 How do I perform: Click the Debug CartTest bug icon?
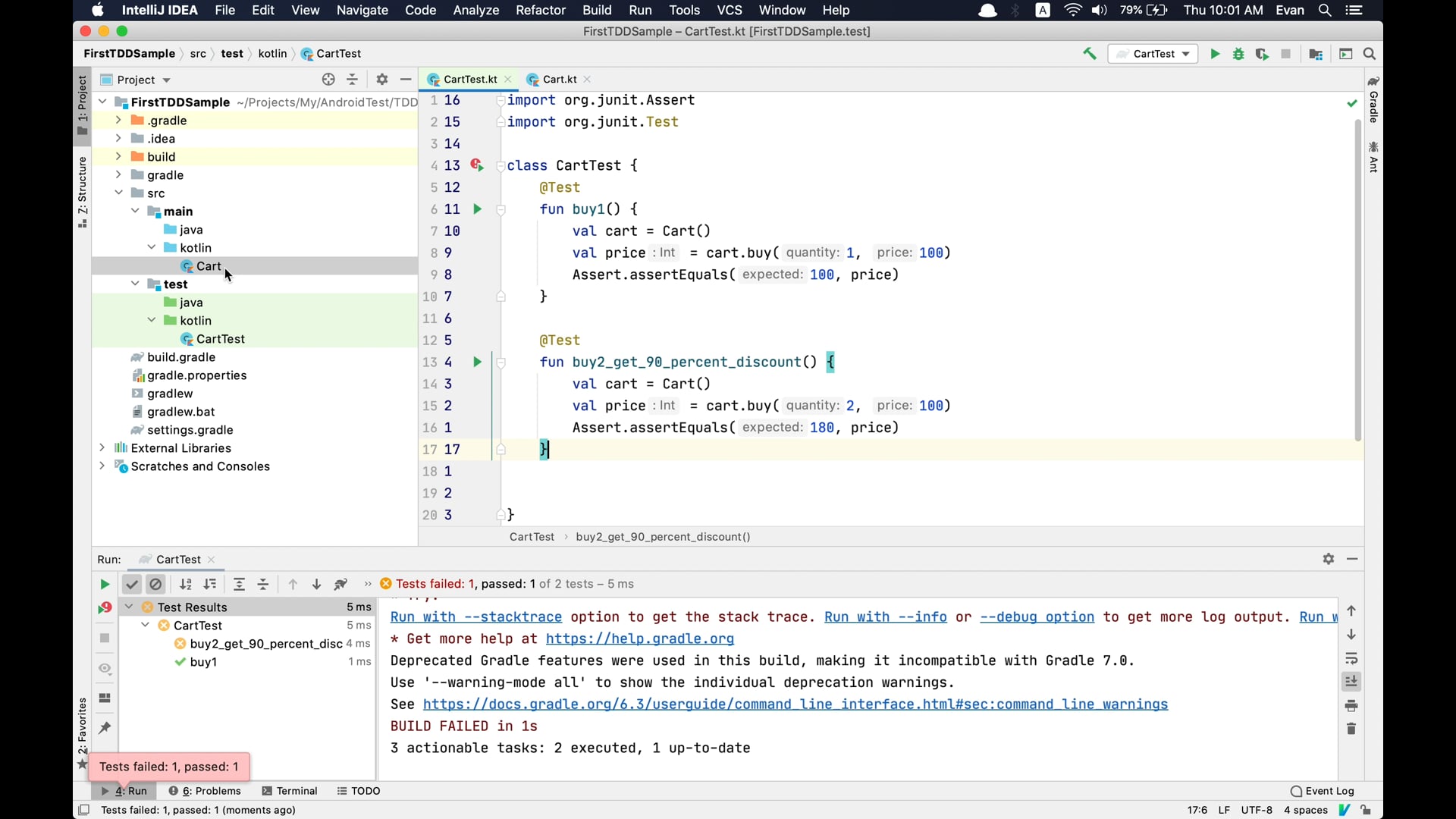point(1238,54)
